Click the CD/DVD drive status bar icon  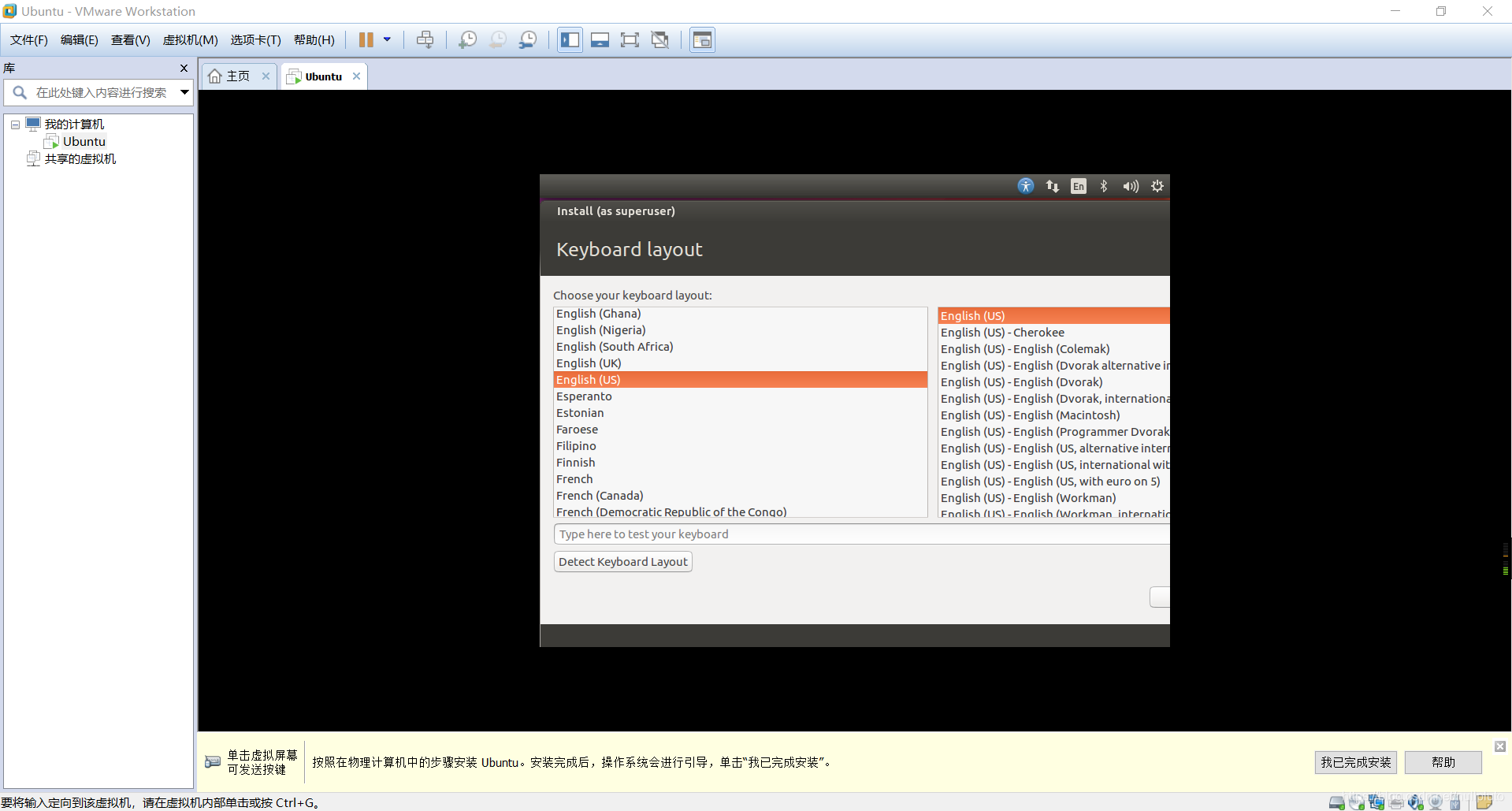pyautogui.click(x=1357, y=802)
